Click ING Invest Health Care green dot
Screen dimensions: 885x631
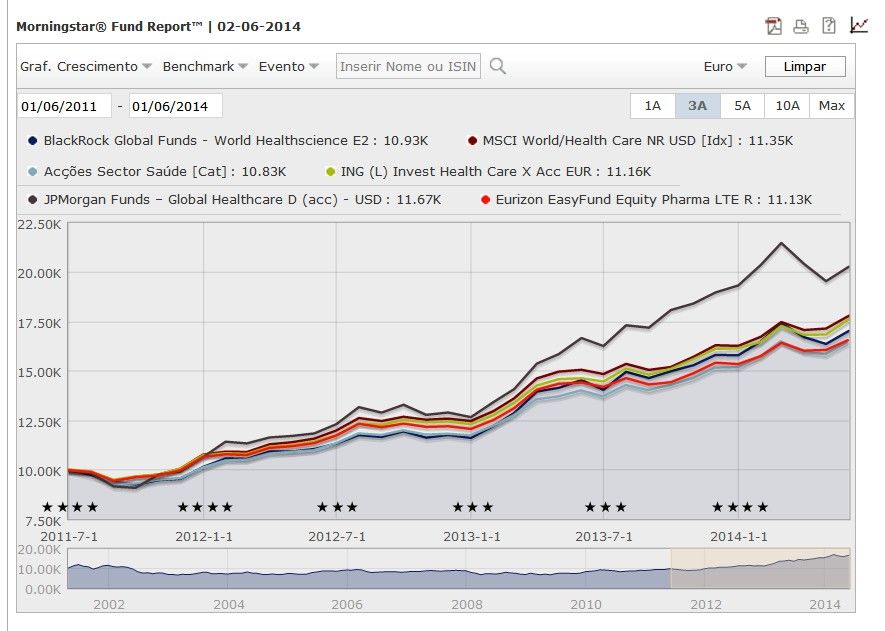[x=331, y=172]
